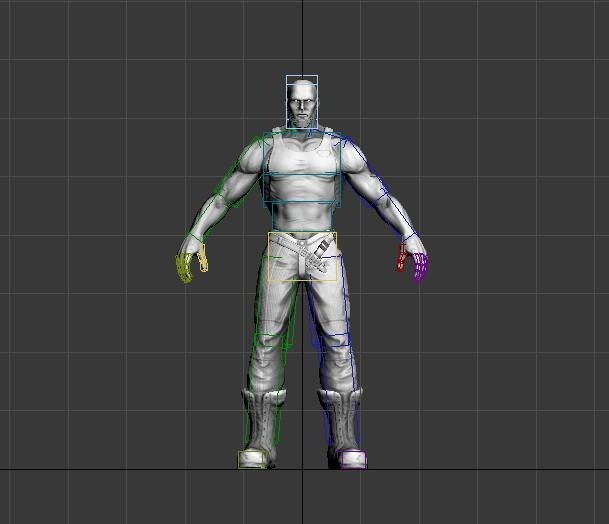The height and width of the screenshot is (524, 609).
Task: Click the character's face mesh
Action: 302,105
